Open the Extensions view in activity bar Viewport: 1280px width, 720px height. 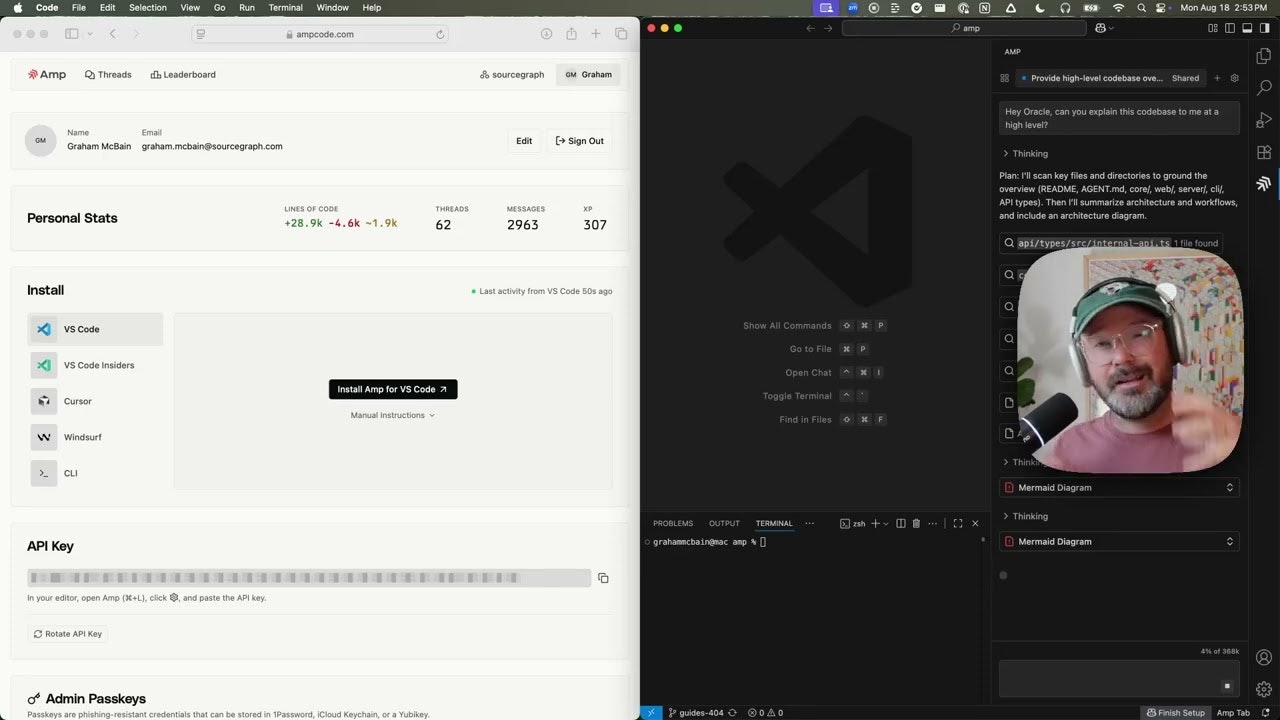pos(1264,152)
